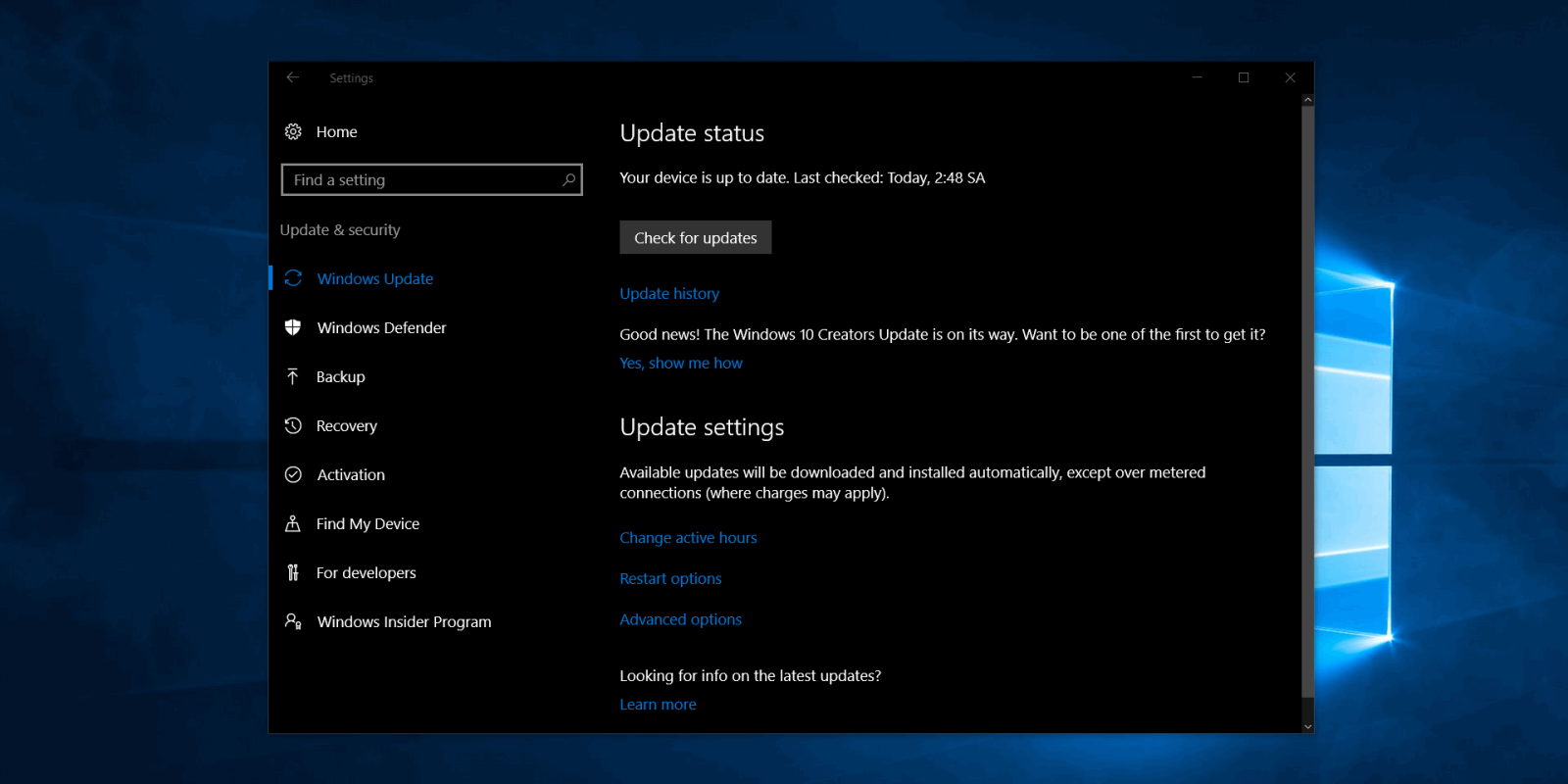Click the Check for updates button

[x=696, y=237]
